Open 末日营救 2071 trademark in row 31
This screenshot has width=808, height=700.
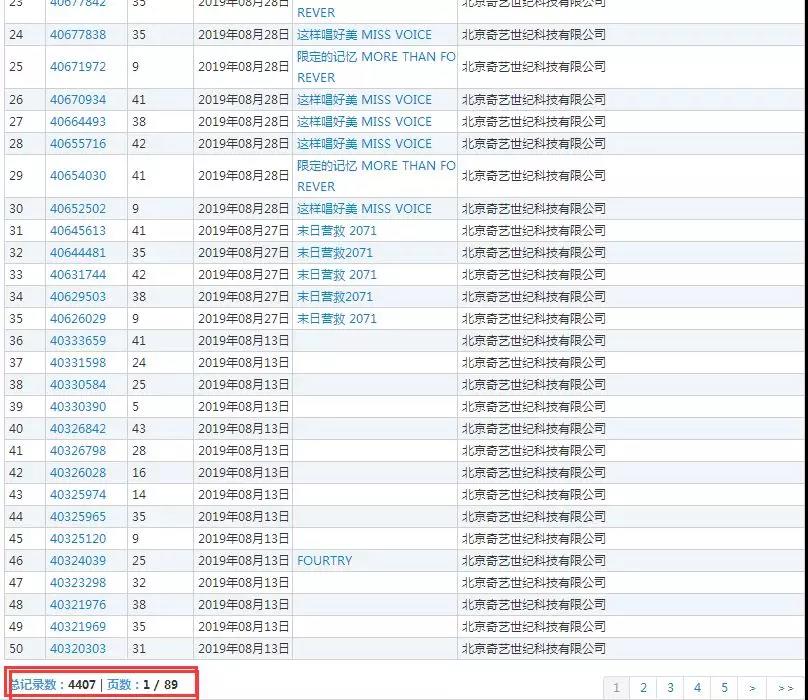336,230
